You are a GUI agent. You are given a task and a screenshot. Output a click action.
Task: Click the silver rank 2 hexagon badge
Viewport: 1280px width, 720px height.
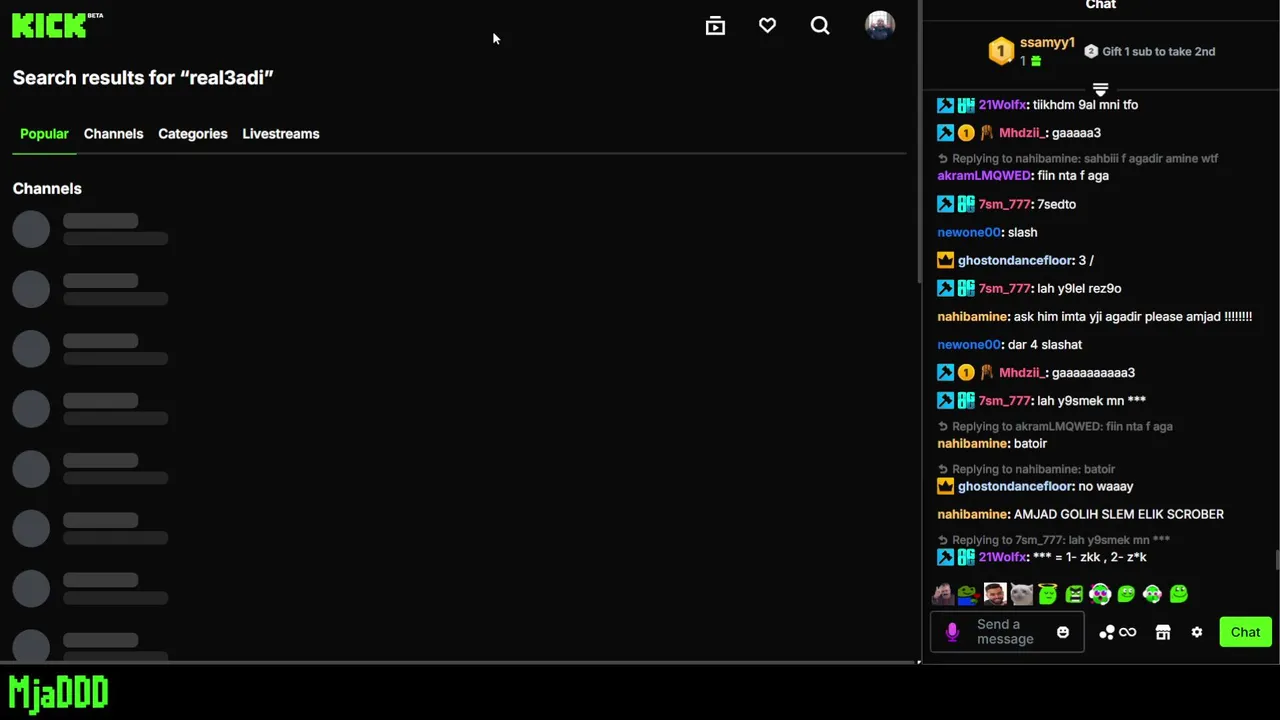click(x=1091, y=51)
